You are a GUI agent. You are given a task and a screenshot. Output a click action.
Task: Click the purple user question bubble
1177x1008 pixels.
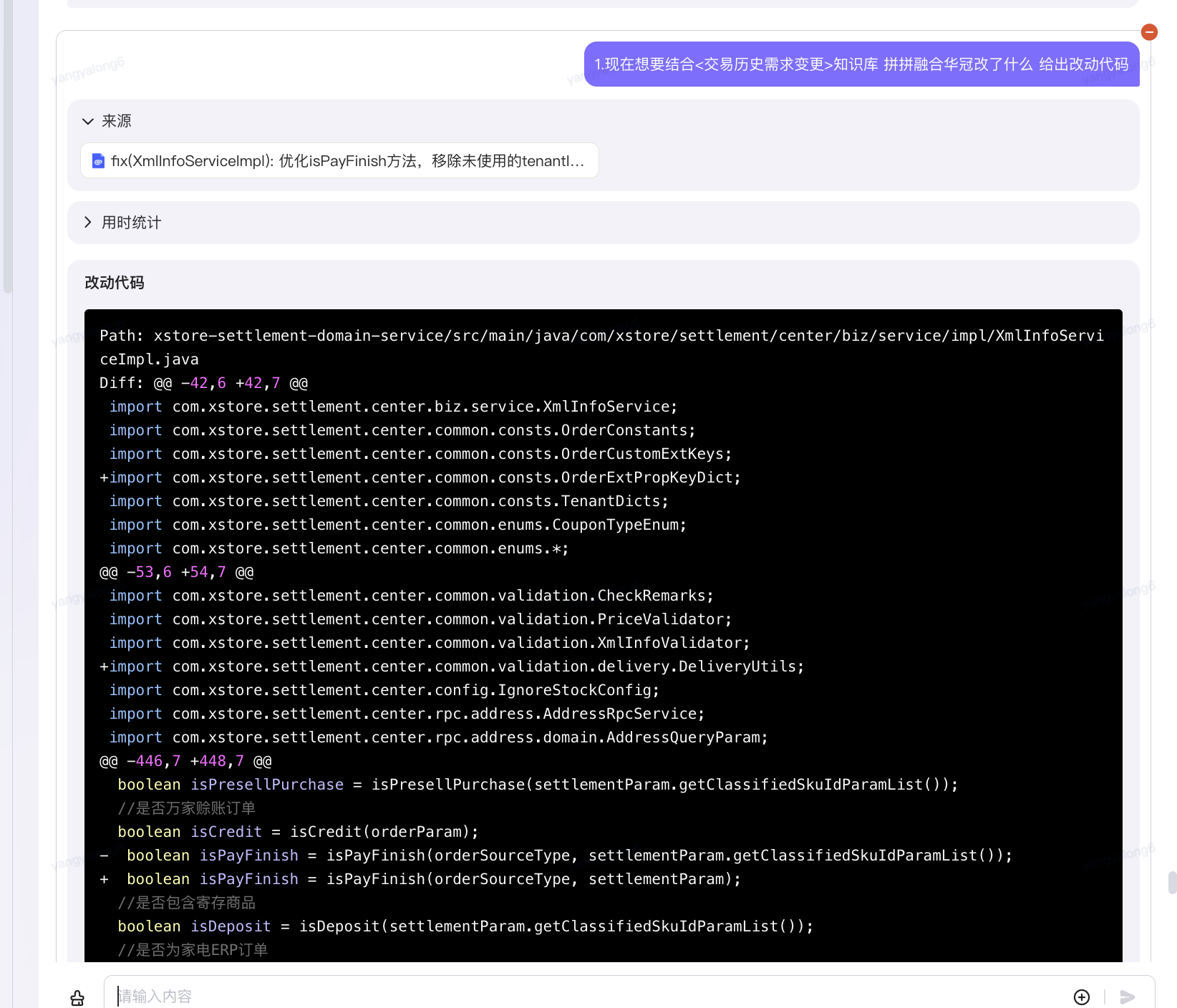[861, 64]
